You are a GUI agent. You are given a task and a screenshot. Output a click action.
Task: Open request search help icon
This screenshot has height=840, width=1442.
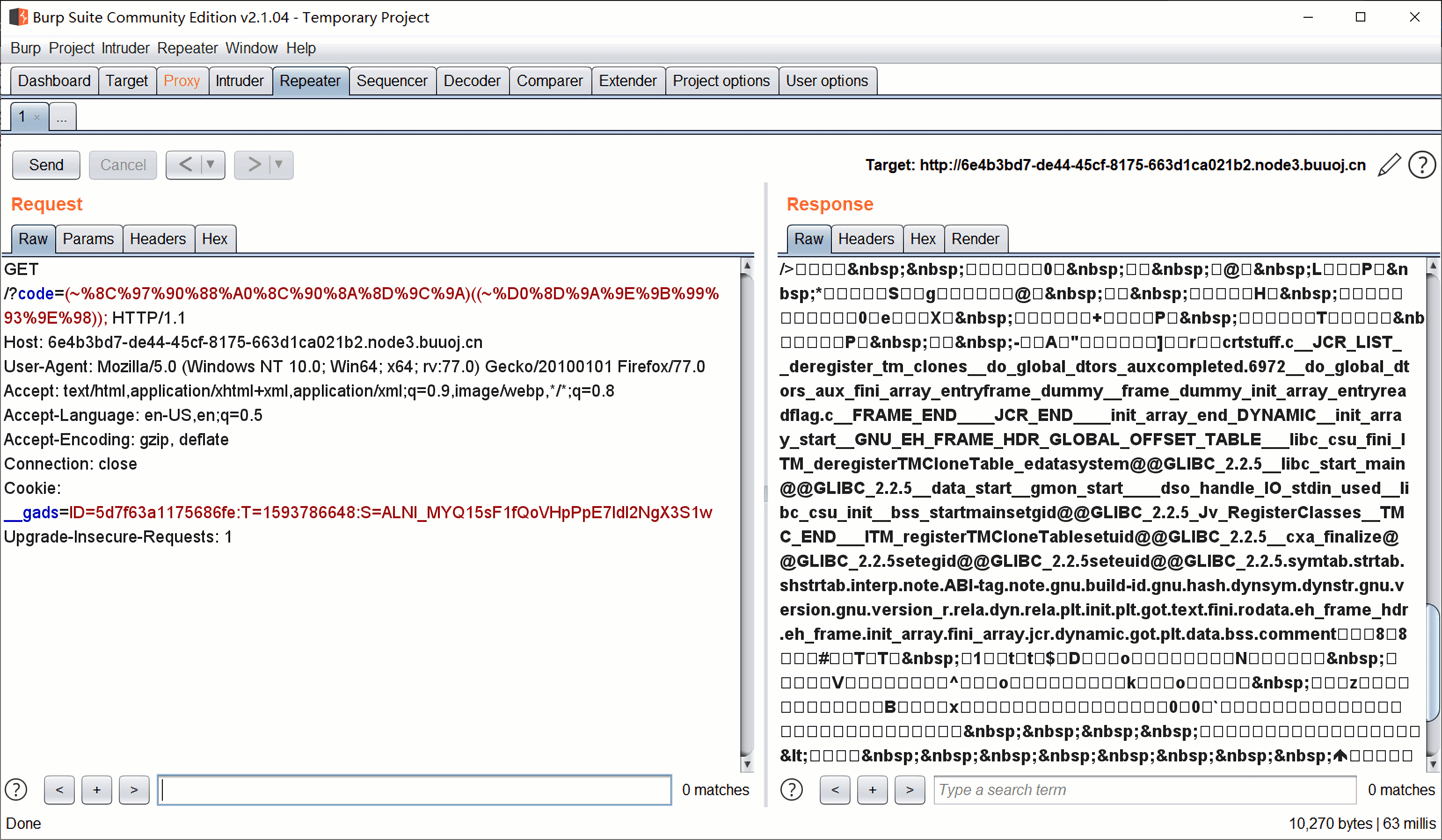[x=16, y=789]
